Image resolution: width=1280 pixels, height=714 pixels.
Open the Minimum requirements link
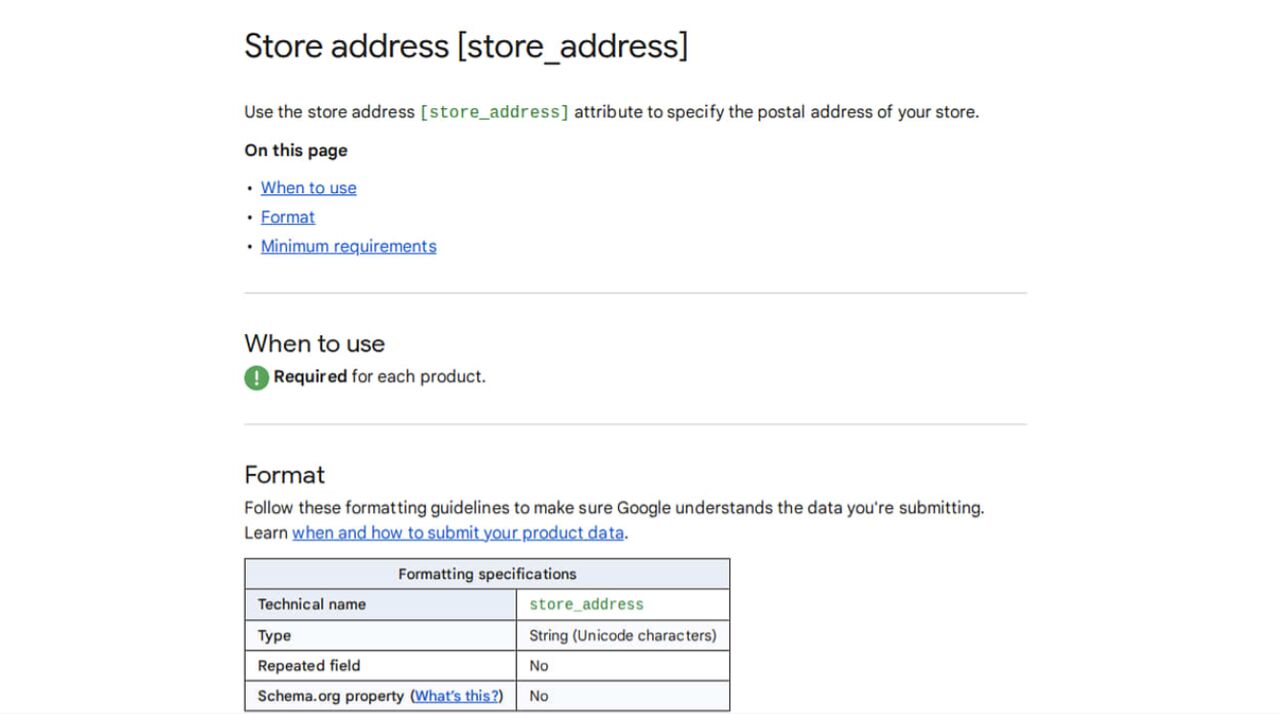click(x=348, y=246)
